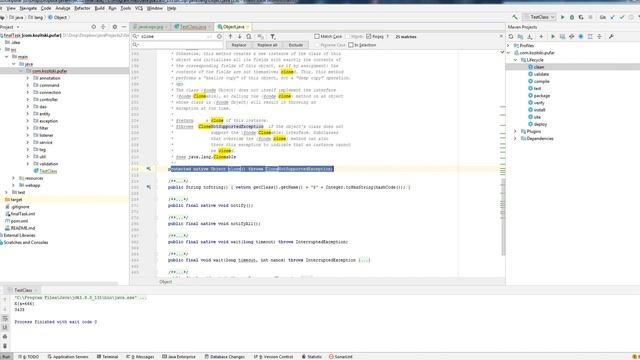This screenshot has height=360, width=640.
Task: Jump to previous search occurrence arrow
Action: [x=230, y=36]
